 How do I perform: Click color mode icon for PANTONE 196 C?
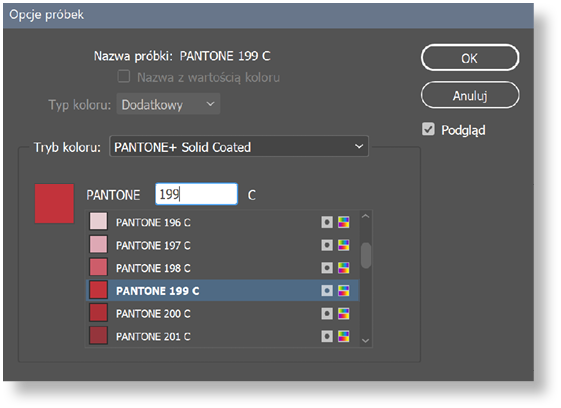344,222
